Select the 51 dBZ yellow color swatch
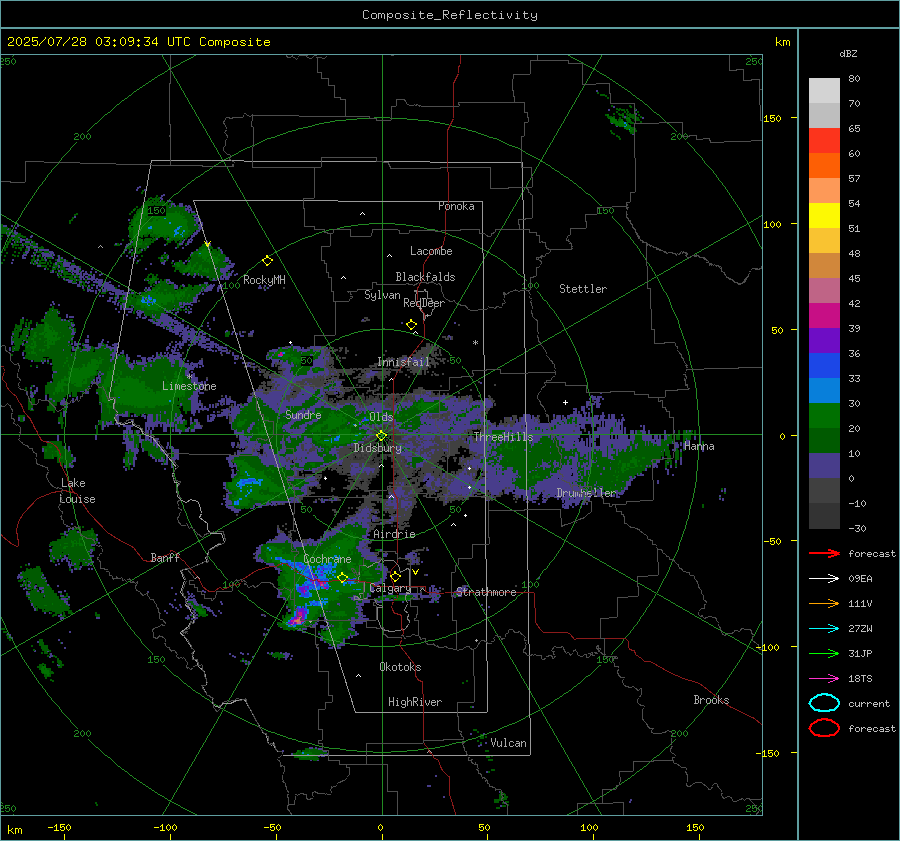This screenshot has width=900, height=841. coord(824,215)
